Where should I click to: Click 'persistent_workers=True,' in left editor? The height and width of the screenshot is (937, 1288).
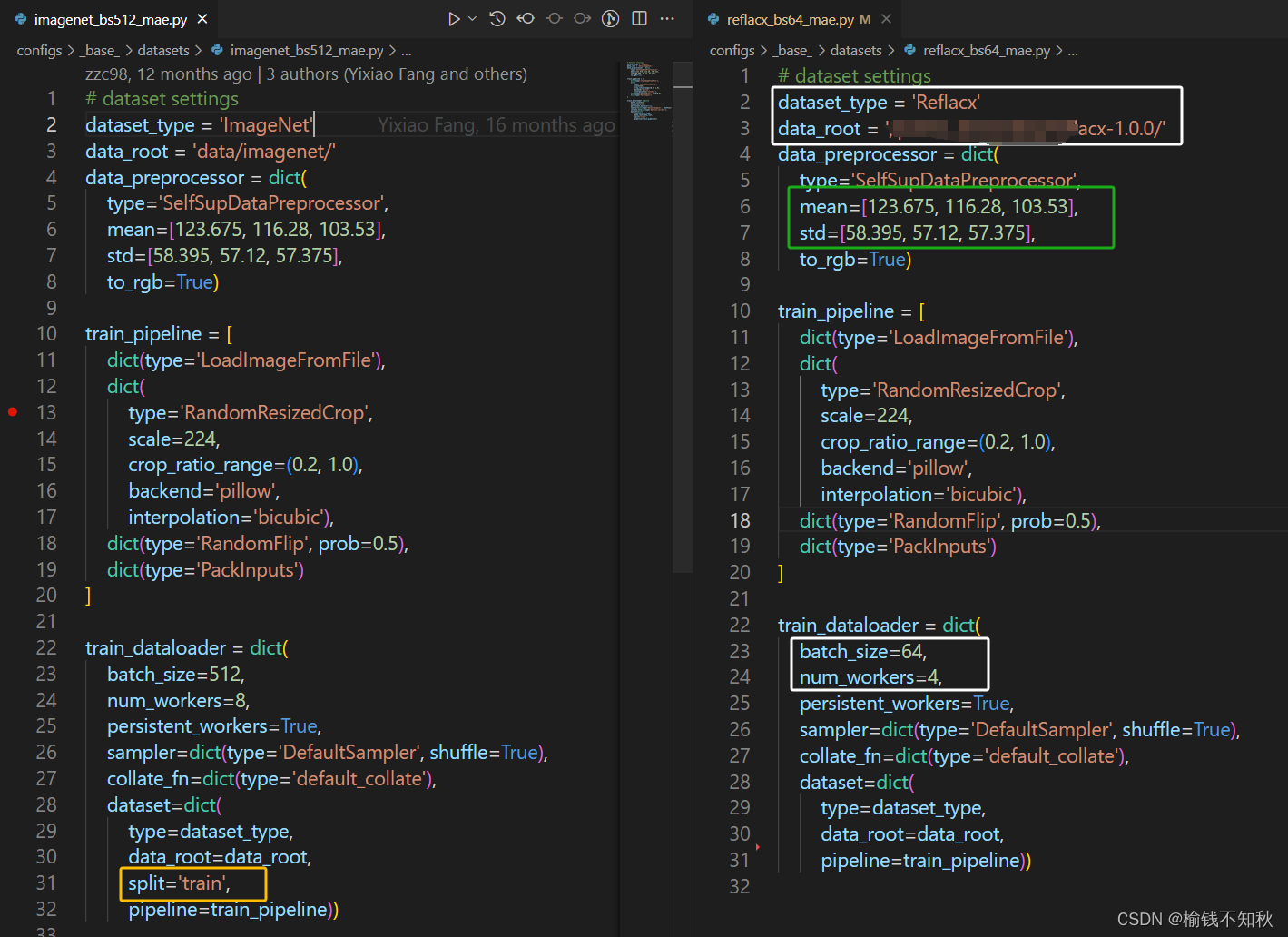click(x=214, y=726)
